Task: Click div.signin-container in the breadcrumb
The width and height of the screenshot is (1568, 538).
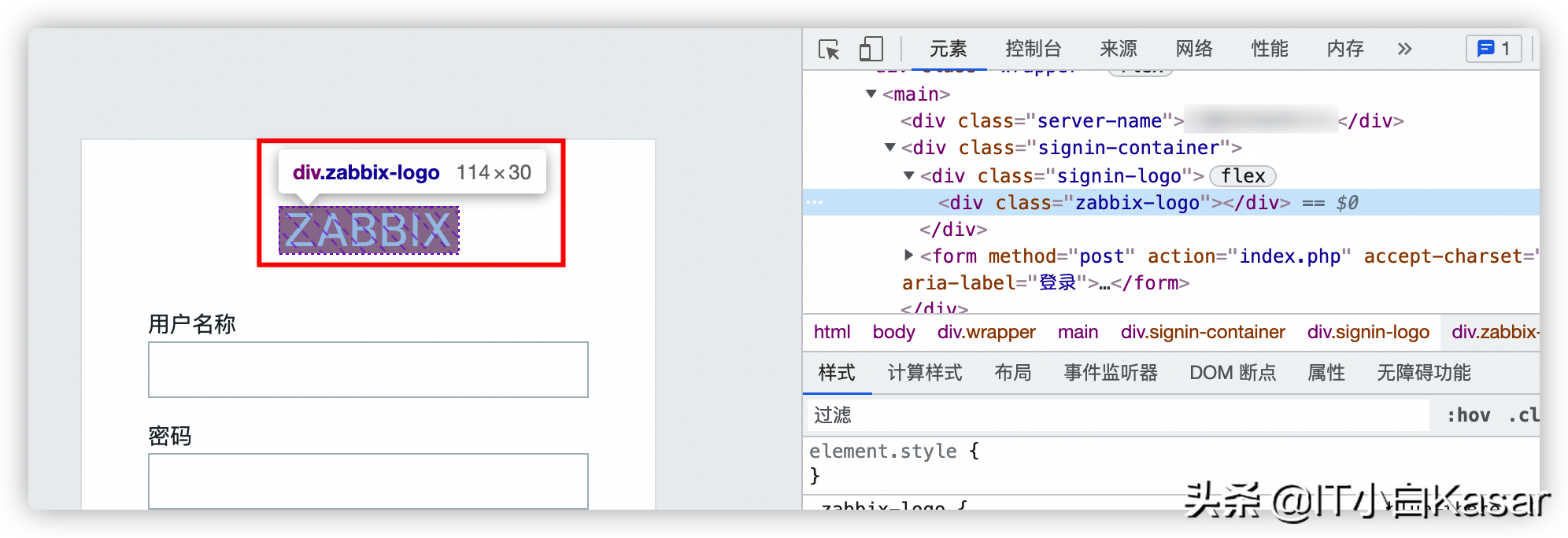Action: coord(1203,332)
